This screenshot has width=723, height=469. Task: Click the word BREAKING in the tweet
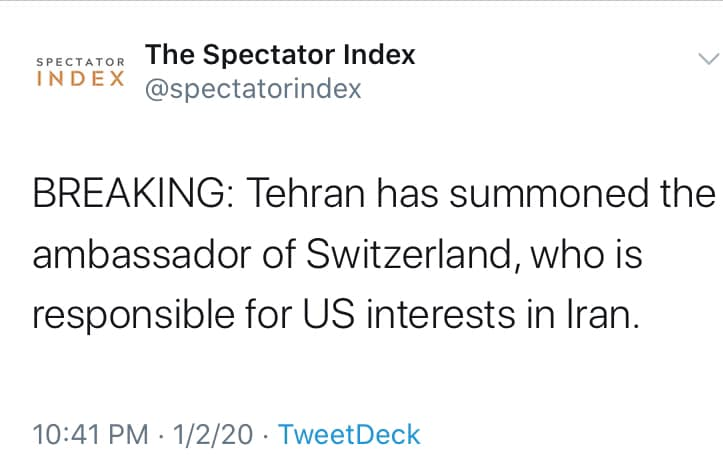point(129,193)
